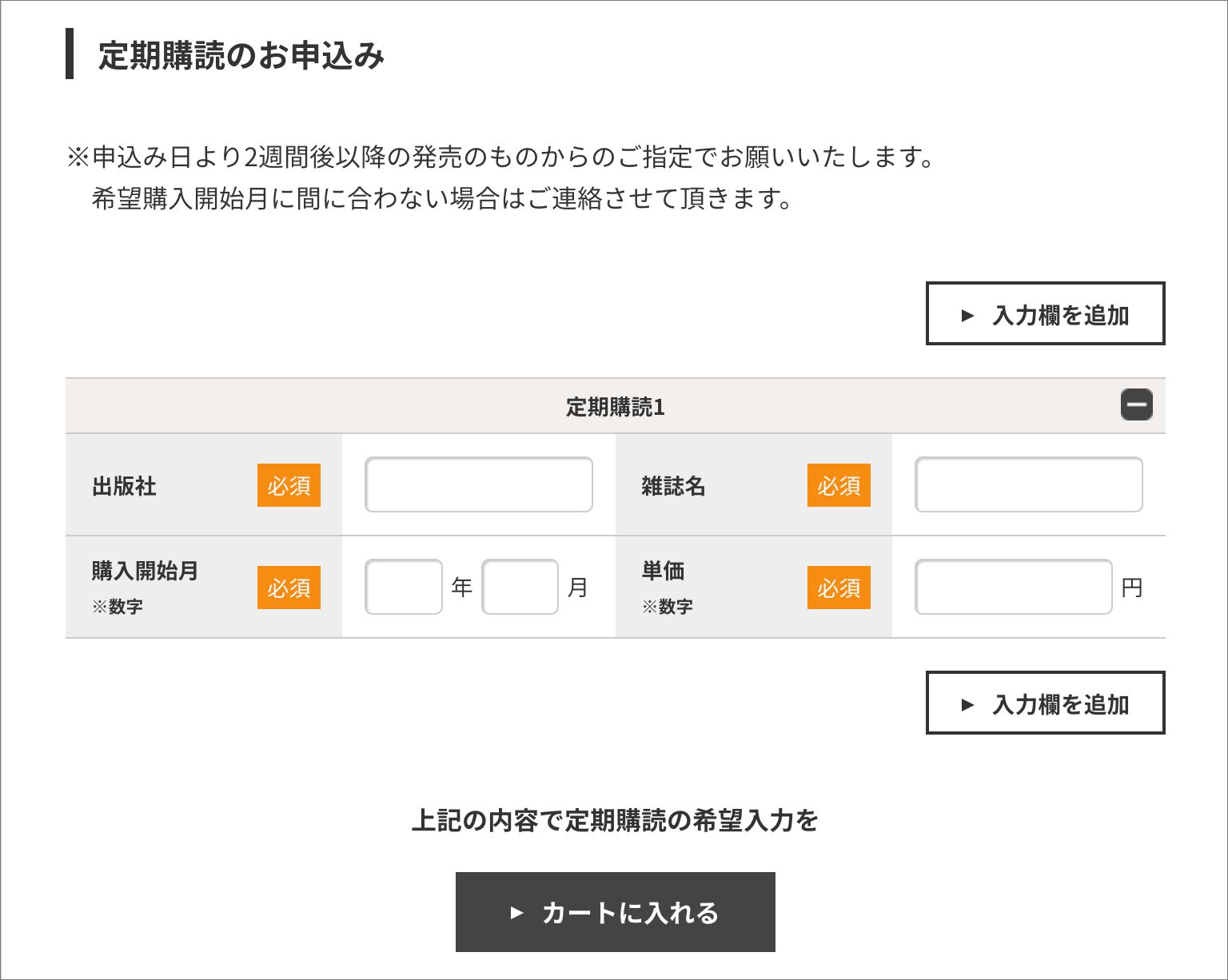Click the 円 unit label after price field
This screenshot has height=980, width=1228.
(1131, 588)
